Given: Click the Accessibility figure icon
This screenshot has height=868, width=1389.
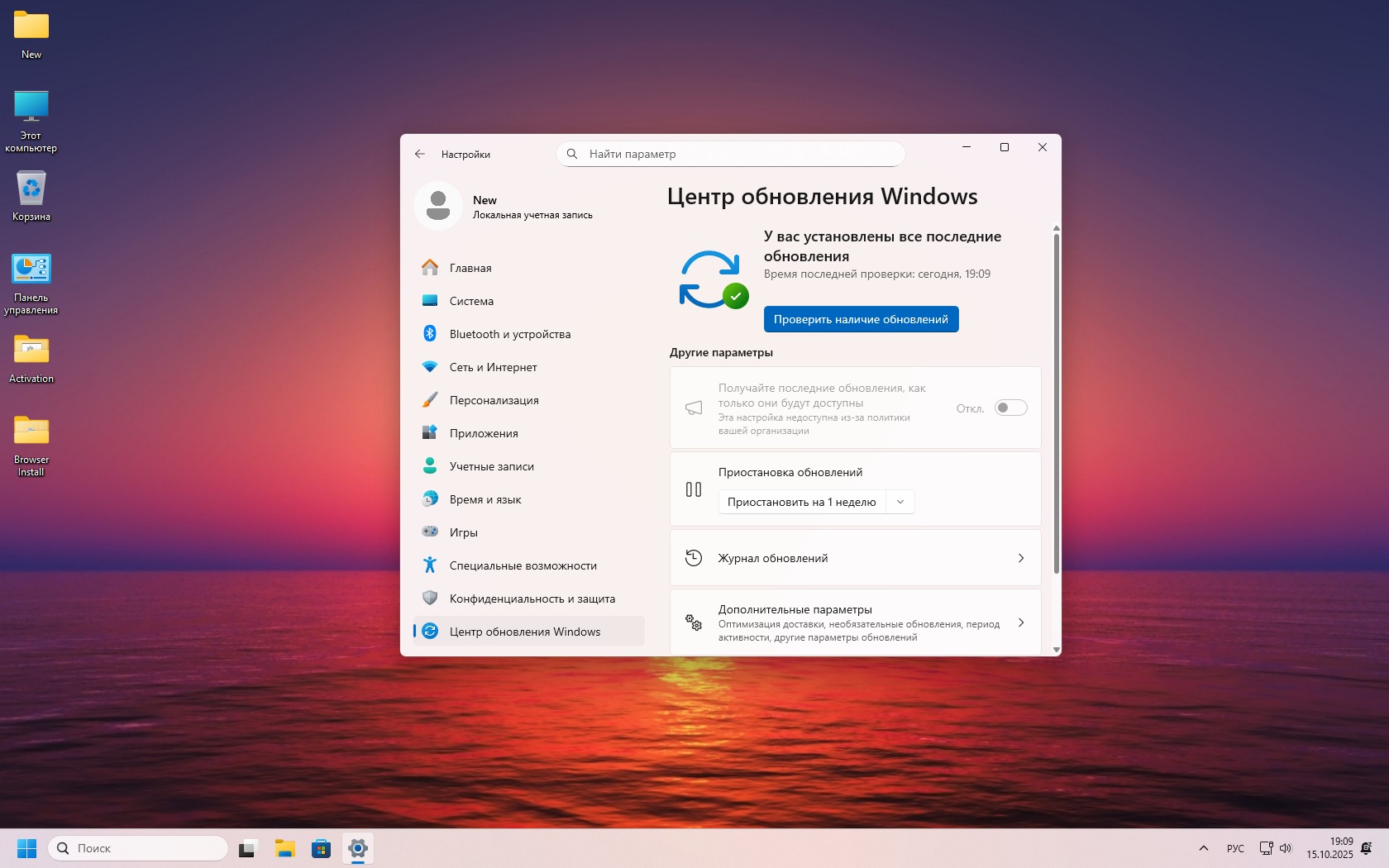Looking at the screenshot, I should 430,565.
